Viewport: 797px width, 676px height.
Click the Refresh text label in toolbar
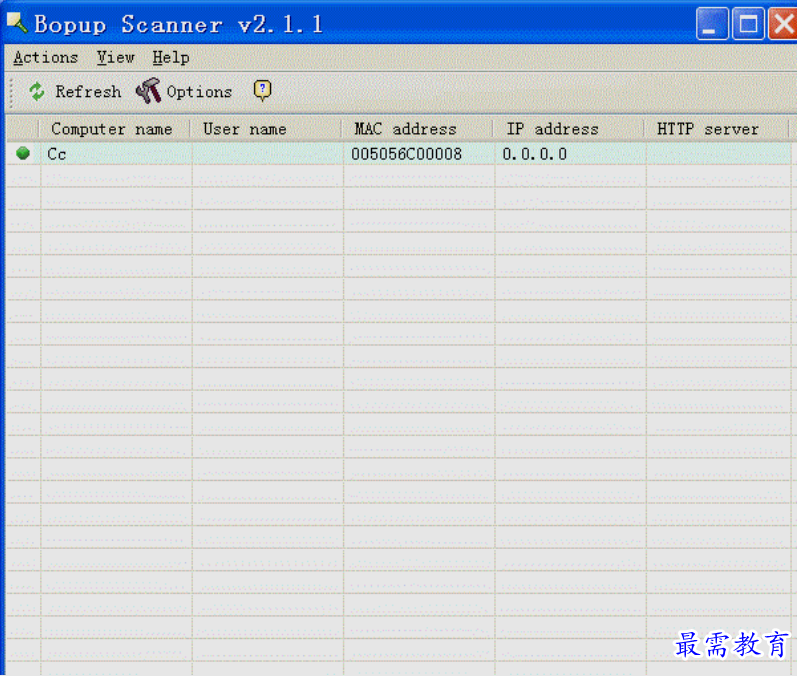(x=88, y=91)
